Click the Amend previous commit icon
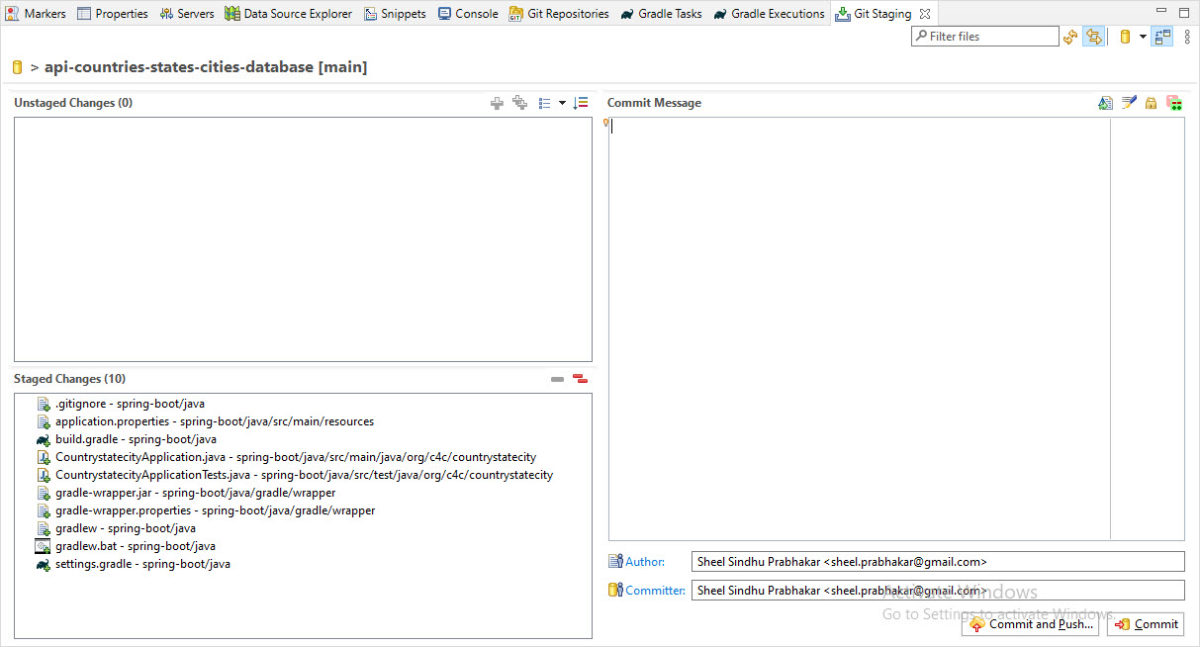 (x=1105, y=103)
